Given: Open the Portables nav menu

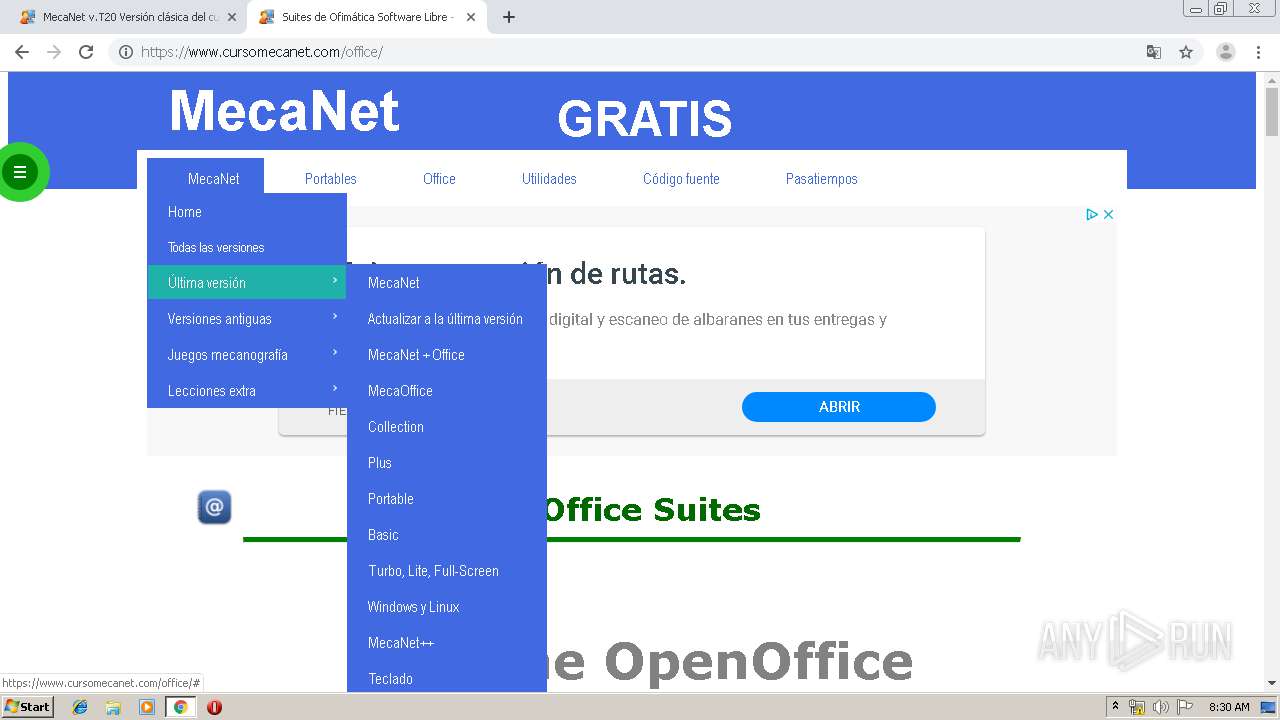Looking at the screenshot, I should pos(331,179).
